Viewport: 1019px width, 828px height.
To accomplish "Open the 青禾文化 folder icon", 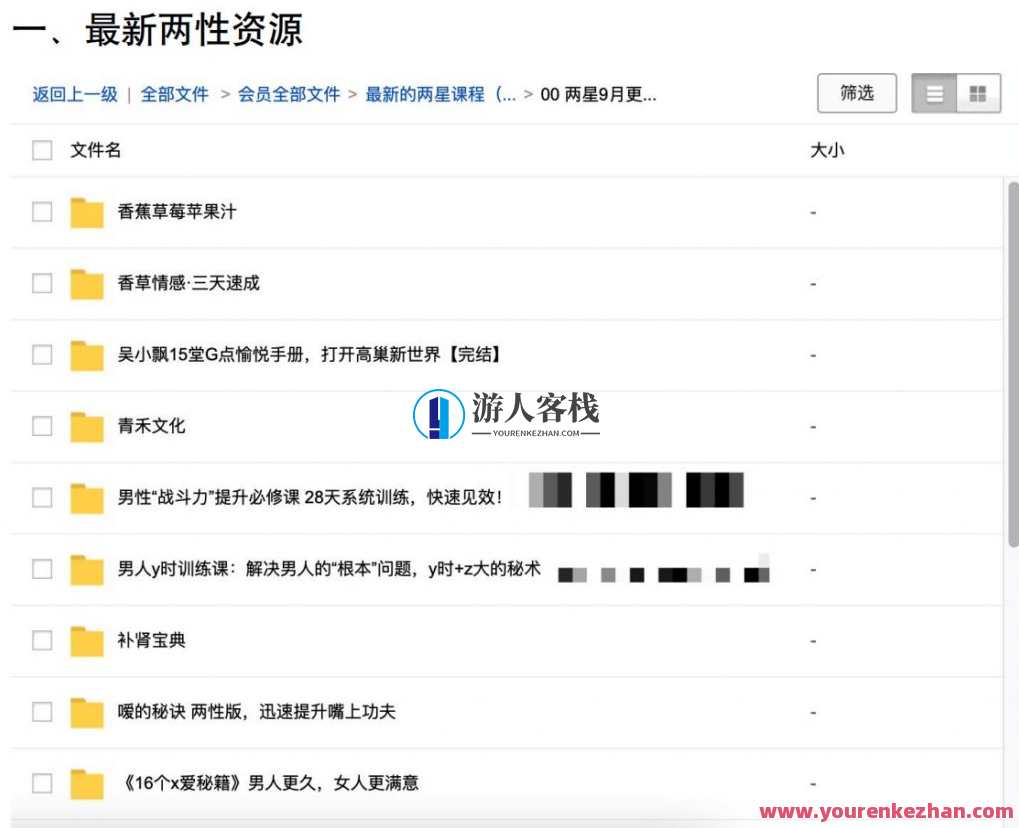I will tap(86, 426).
